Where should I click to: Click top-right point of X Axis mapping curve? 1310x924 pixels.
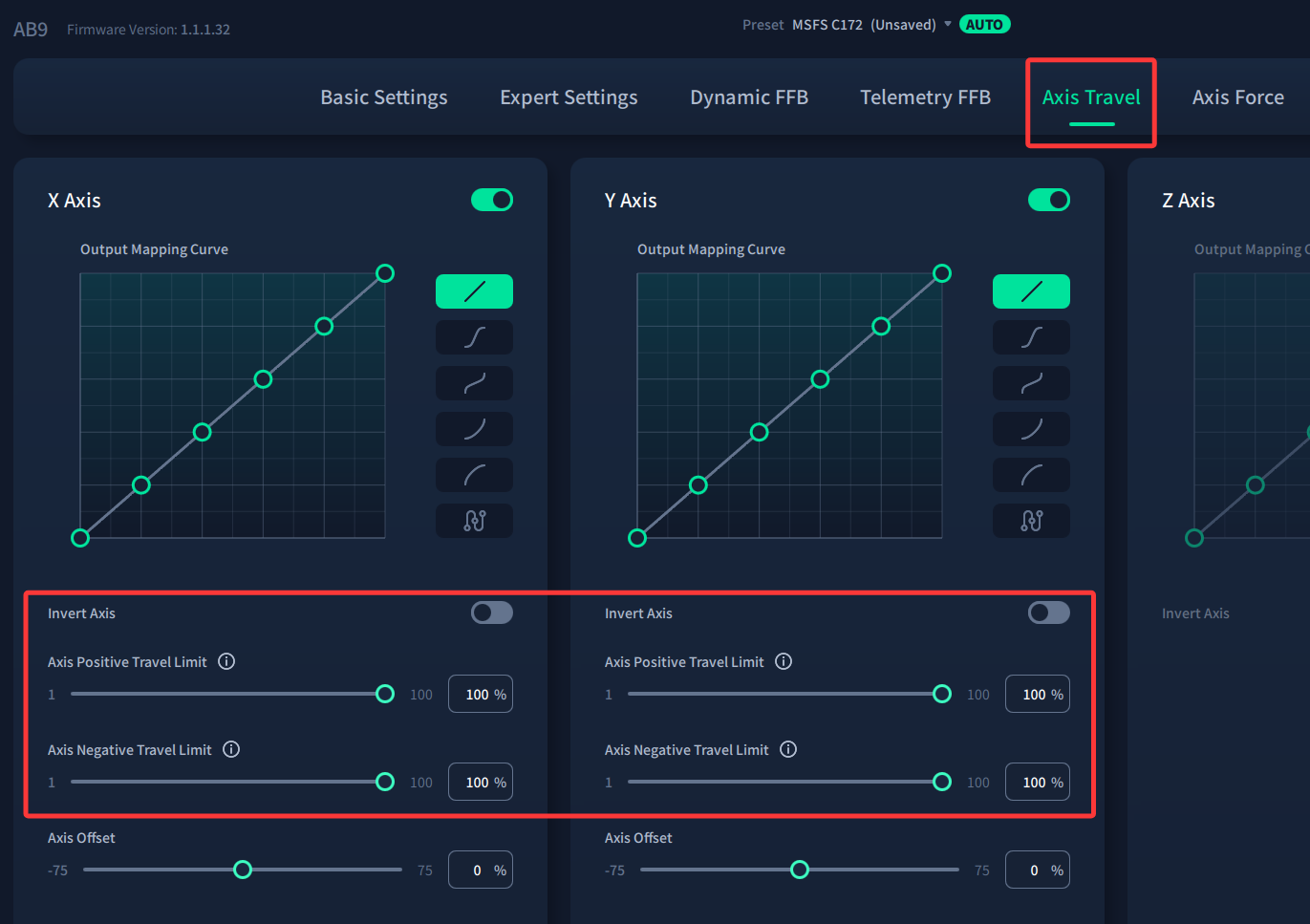coord(385,273)
